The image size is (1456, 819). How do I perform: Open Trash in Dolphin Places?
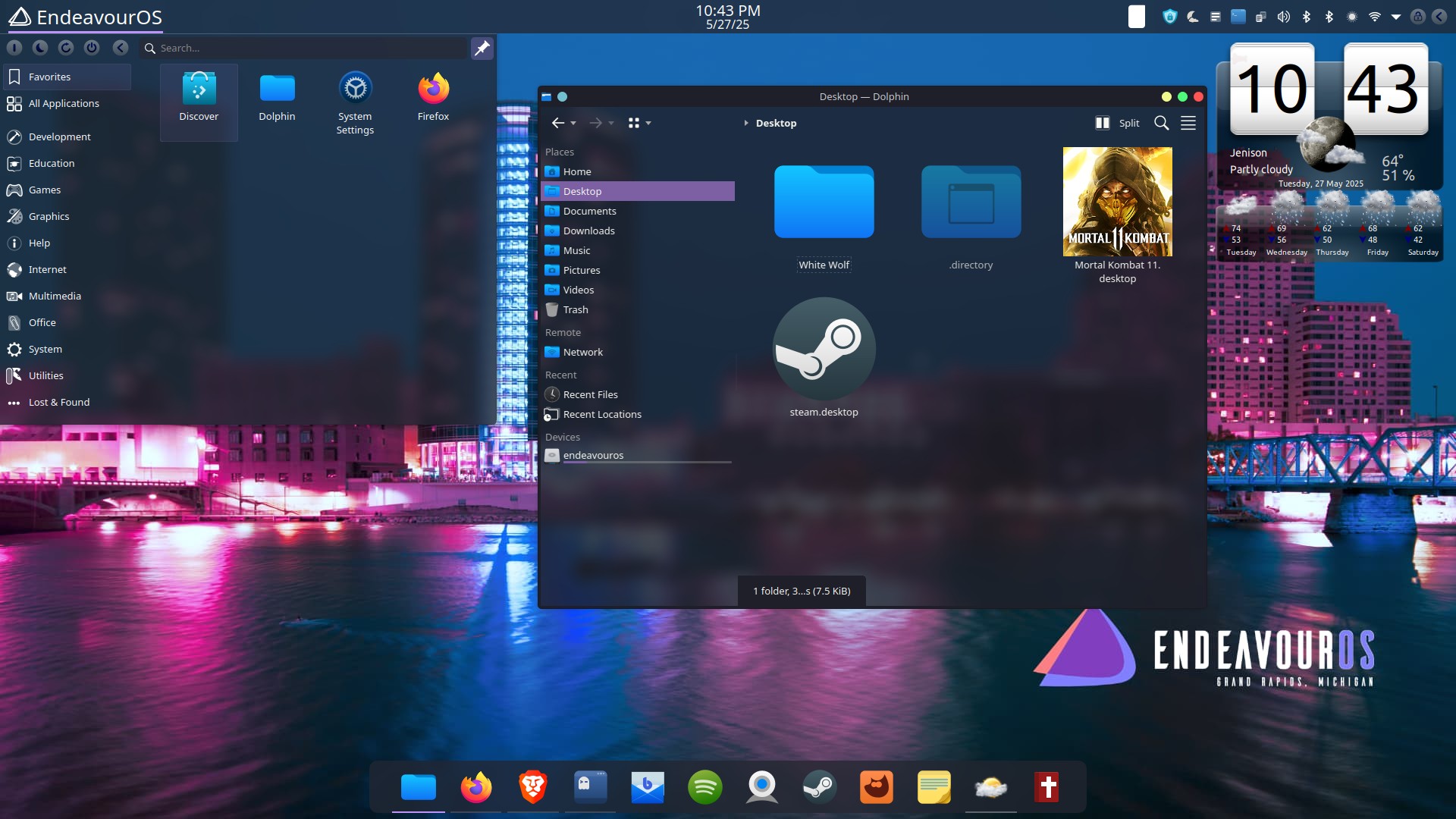point(638,309)
